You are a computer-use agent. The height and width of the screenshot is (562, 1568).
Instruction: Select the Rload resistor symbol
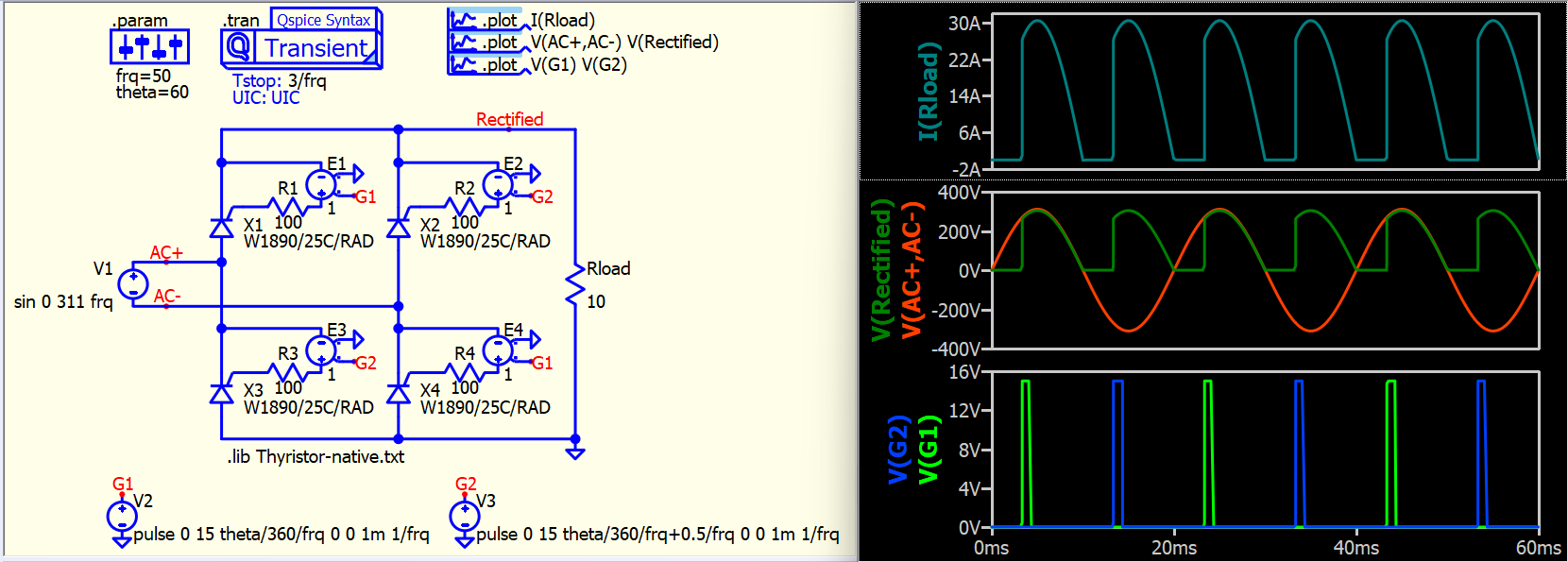[x=574, y=284]
